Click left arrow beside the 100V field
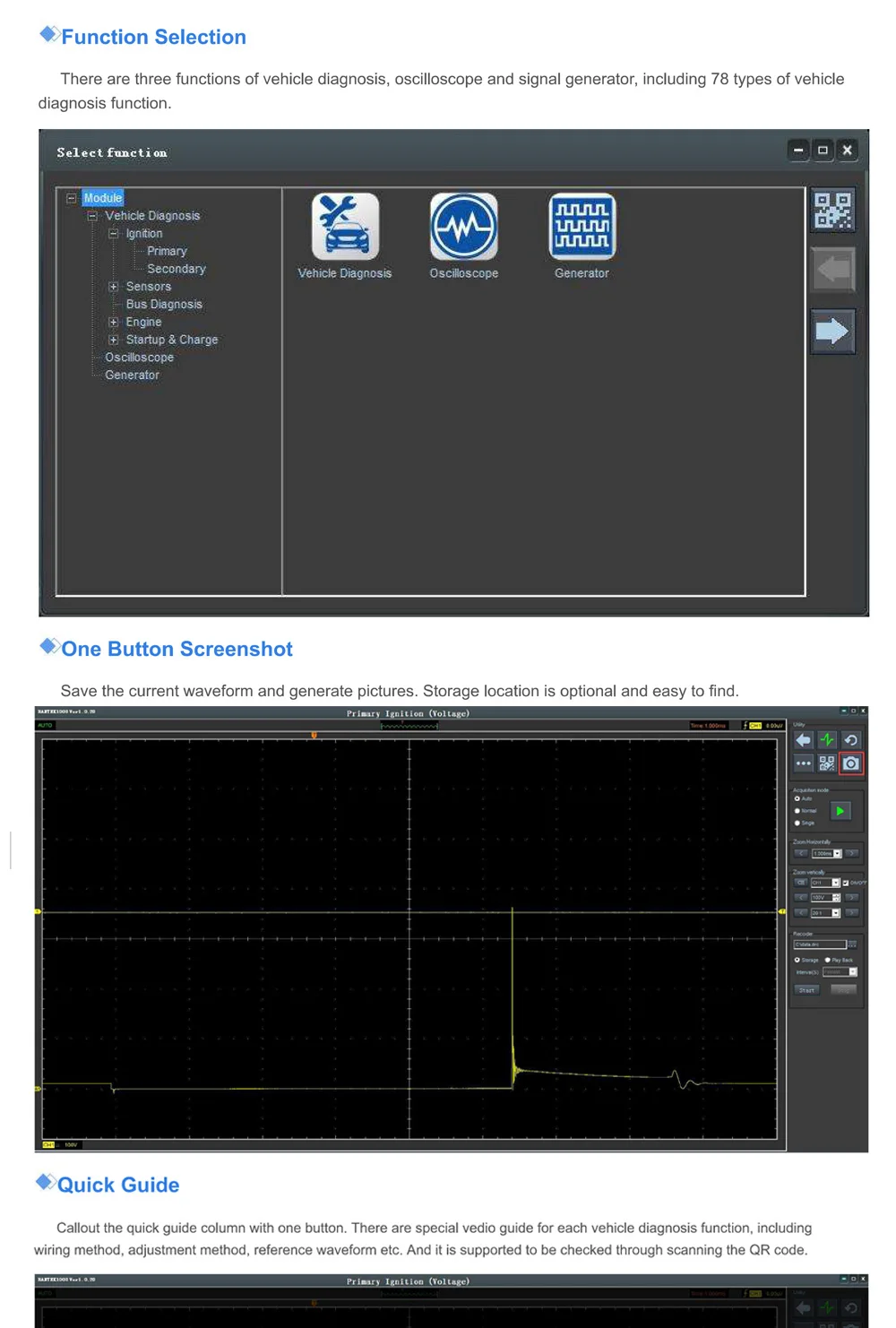The image size is (896, 1328). click(x=801, y=898)
